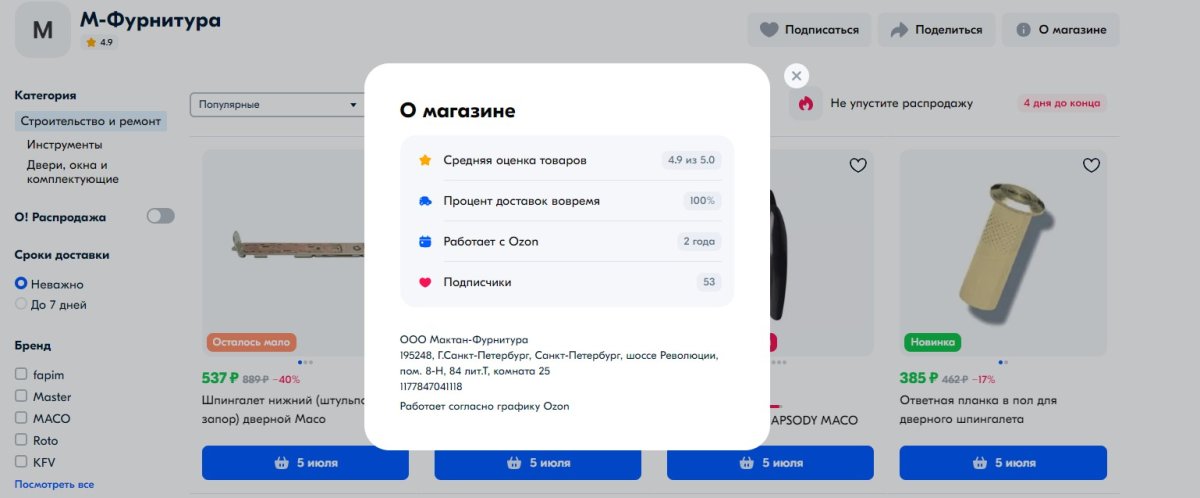Screen dimensions: 1200x498
Task: Add brass floor plate product to favorites
Action: [x=1091, y=165]
